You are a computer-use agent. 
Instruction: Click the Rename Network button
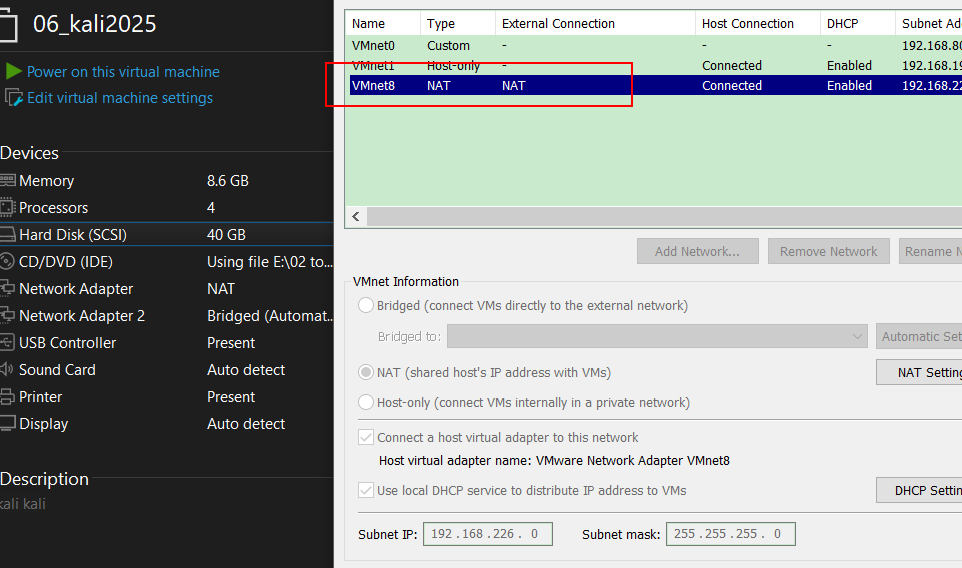point(930,251)
